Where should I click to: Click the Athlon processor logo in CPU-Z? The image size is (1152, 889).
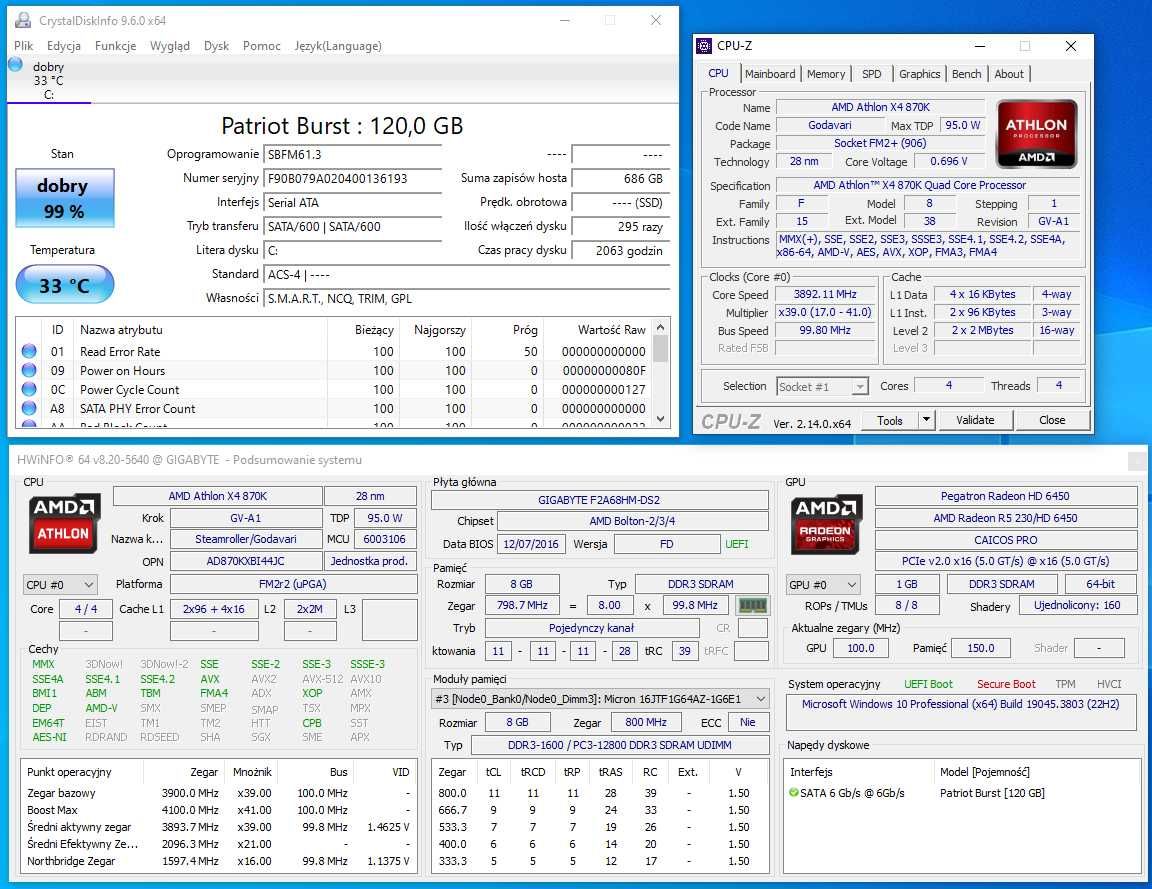(x=1037, y=134)
